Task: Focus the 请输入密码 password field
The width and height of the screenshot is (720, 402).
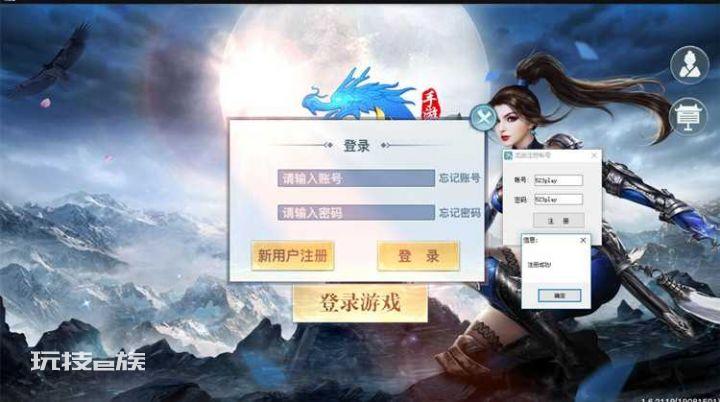Action: point(356,212)
